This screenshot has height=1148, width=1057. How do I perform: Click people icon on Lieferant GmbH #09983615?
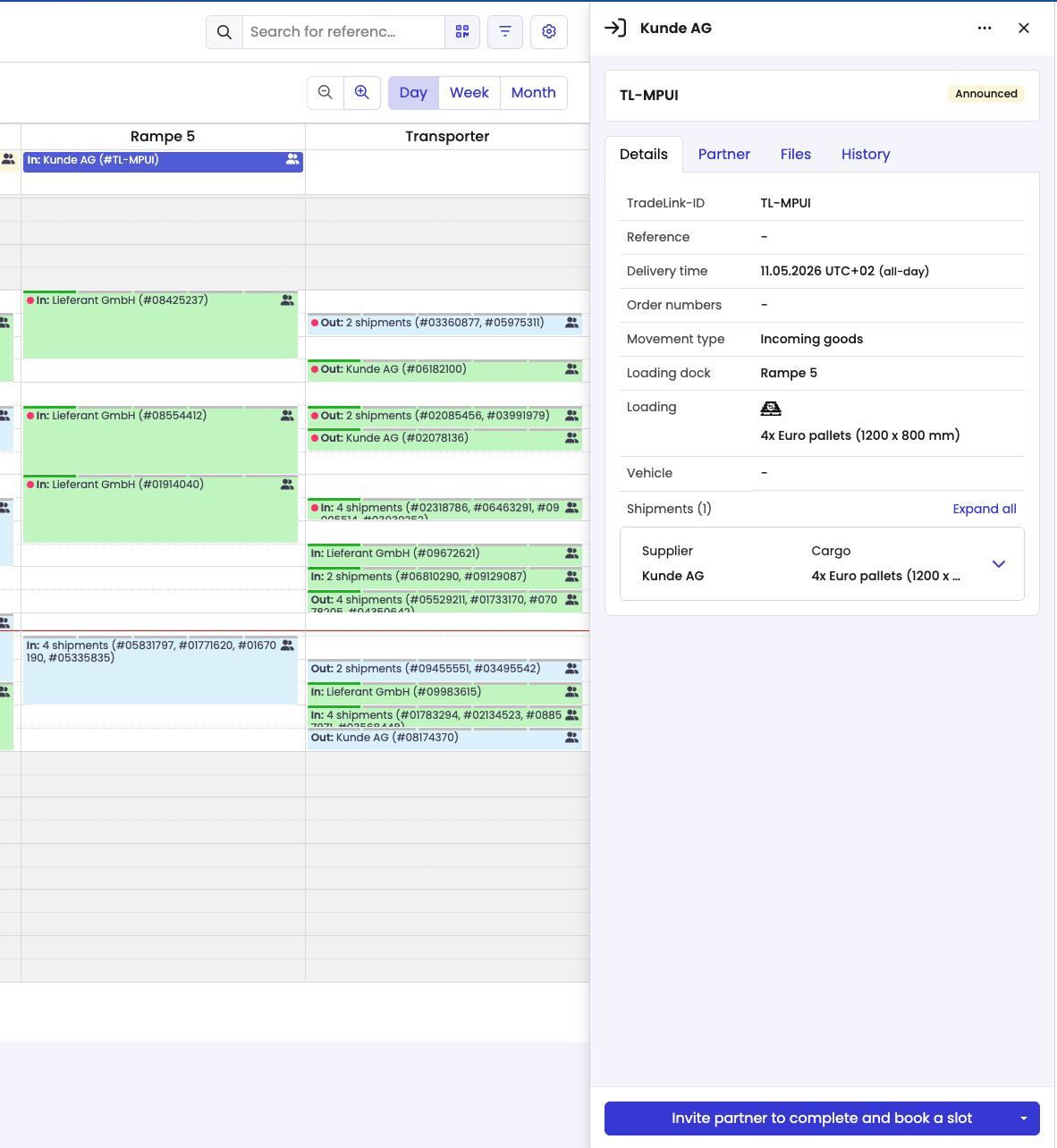click(x=571, y=692)
